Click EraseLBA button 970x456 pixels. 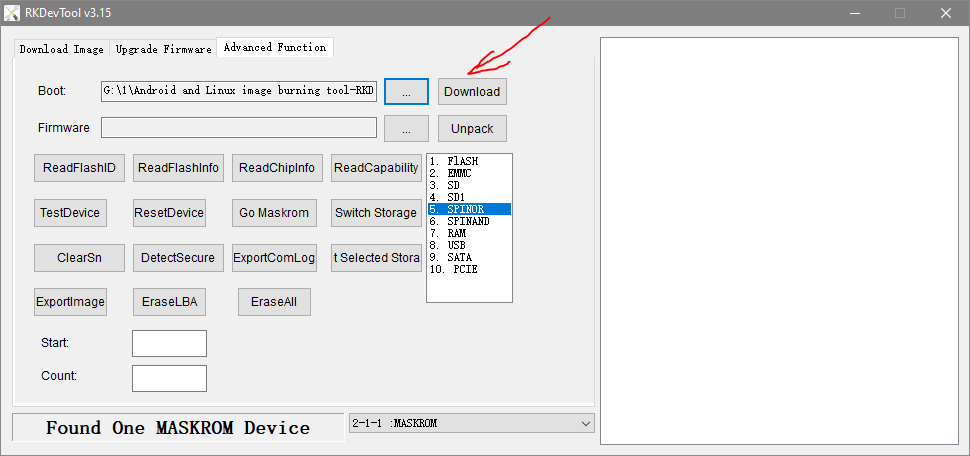[169, 303]
